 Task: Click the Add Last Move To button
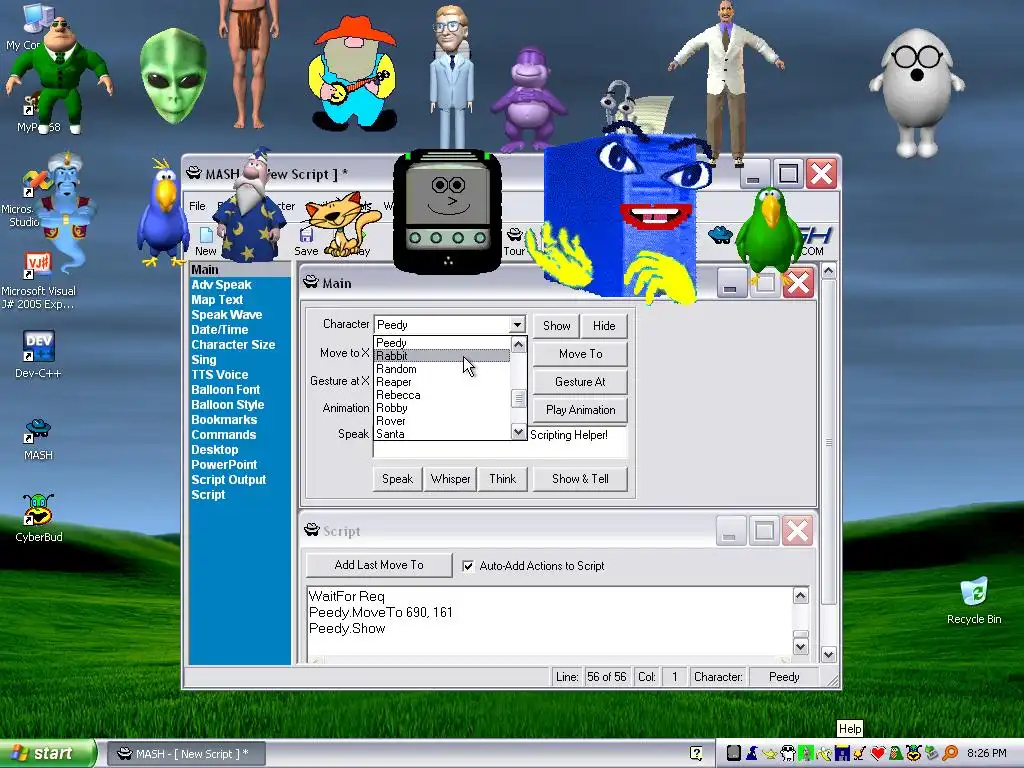[379, 565]
